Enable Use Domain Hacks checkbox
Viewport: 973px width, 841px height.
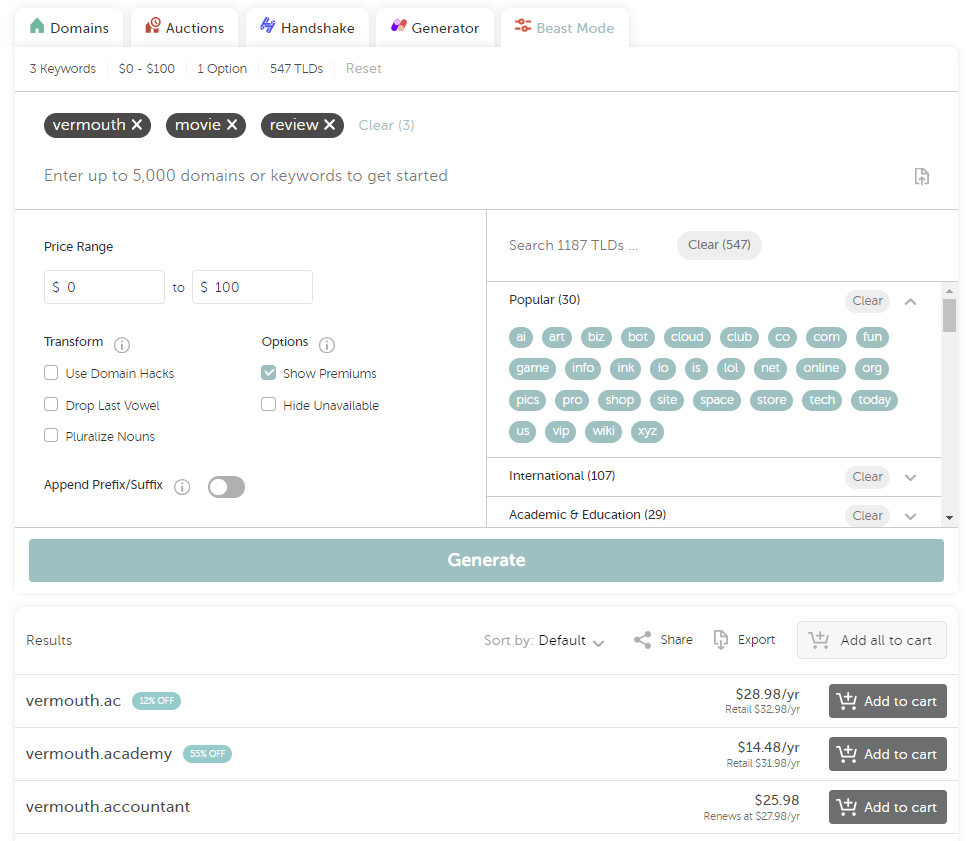coord(51,373)
